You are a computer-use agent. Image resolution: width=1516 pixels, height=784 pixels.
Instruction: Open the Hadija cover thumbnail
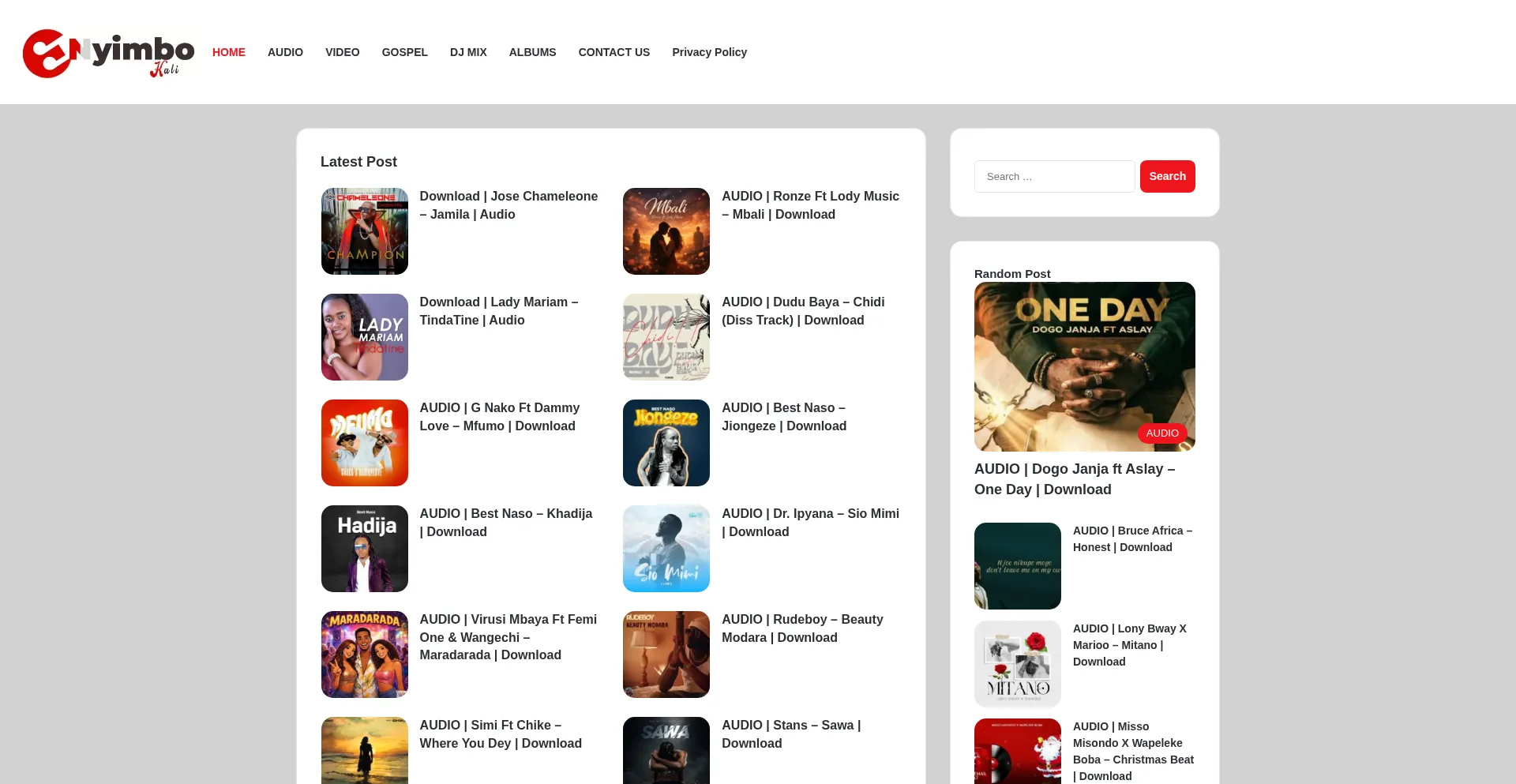click(x=365, y=549)
